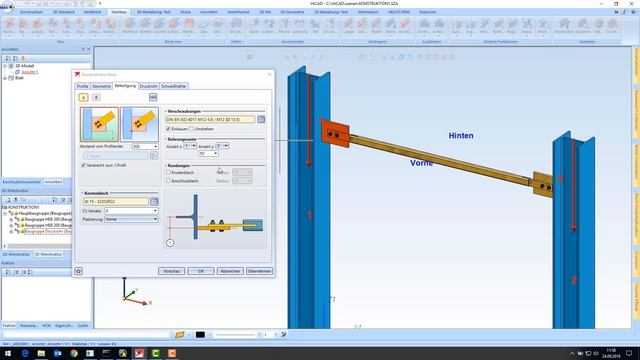Click the Rechteck plate icon in Blech neu group
Screen dimensions: 640x360
[130, 26]
